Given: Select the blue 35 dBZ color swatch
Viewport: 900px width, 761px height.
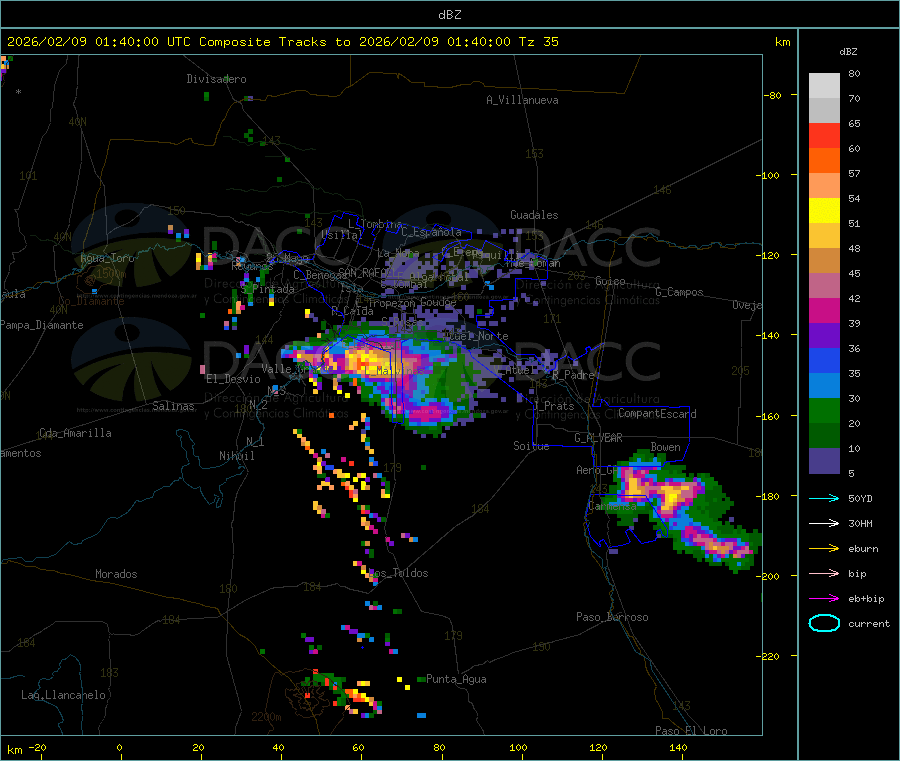Looking at the screenshot, I should pos(824,360).
